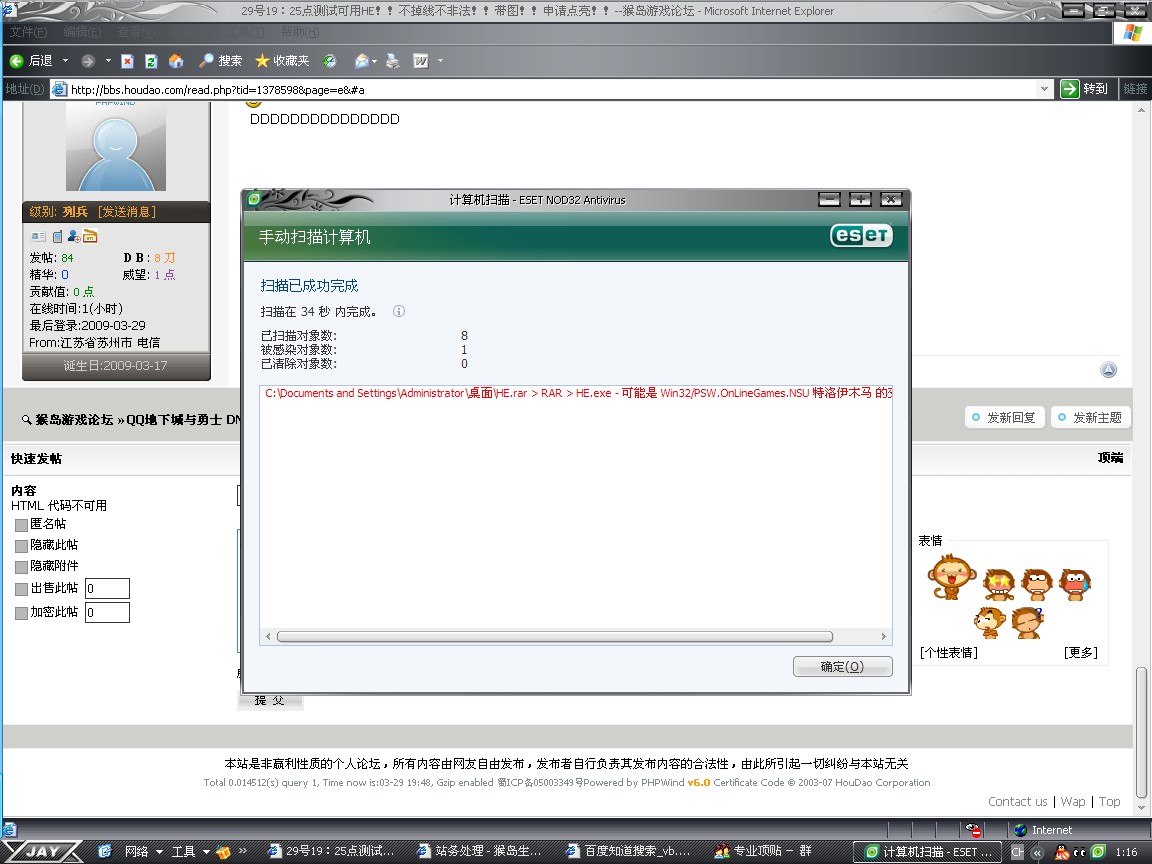
Task: Click the 加密此帖 value input field
Action: click(107, 612)
